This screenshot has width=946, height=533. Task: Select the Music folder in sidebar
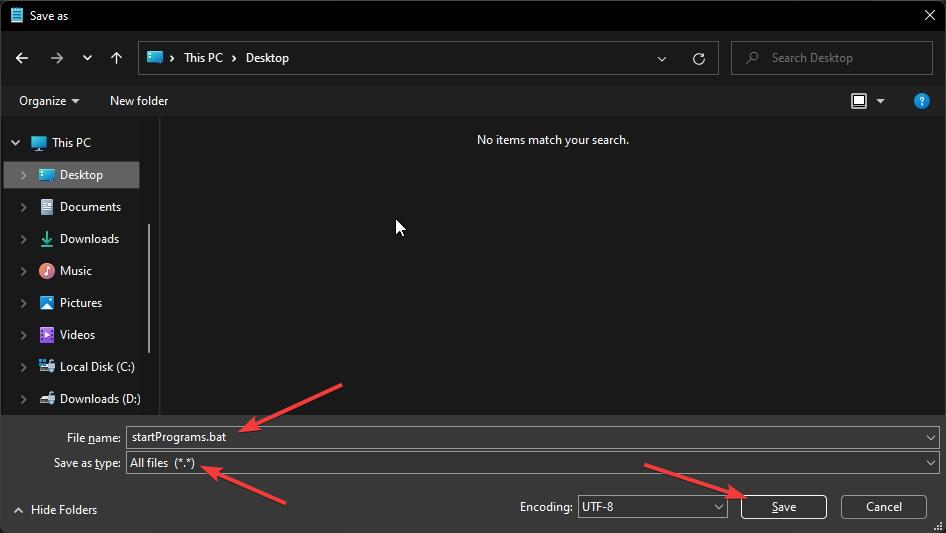point(75,271)
